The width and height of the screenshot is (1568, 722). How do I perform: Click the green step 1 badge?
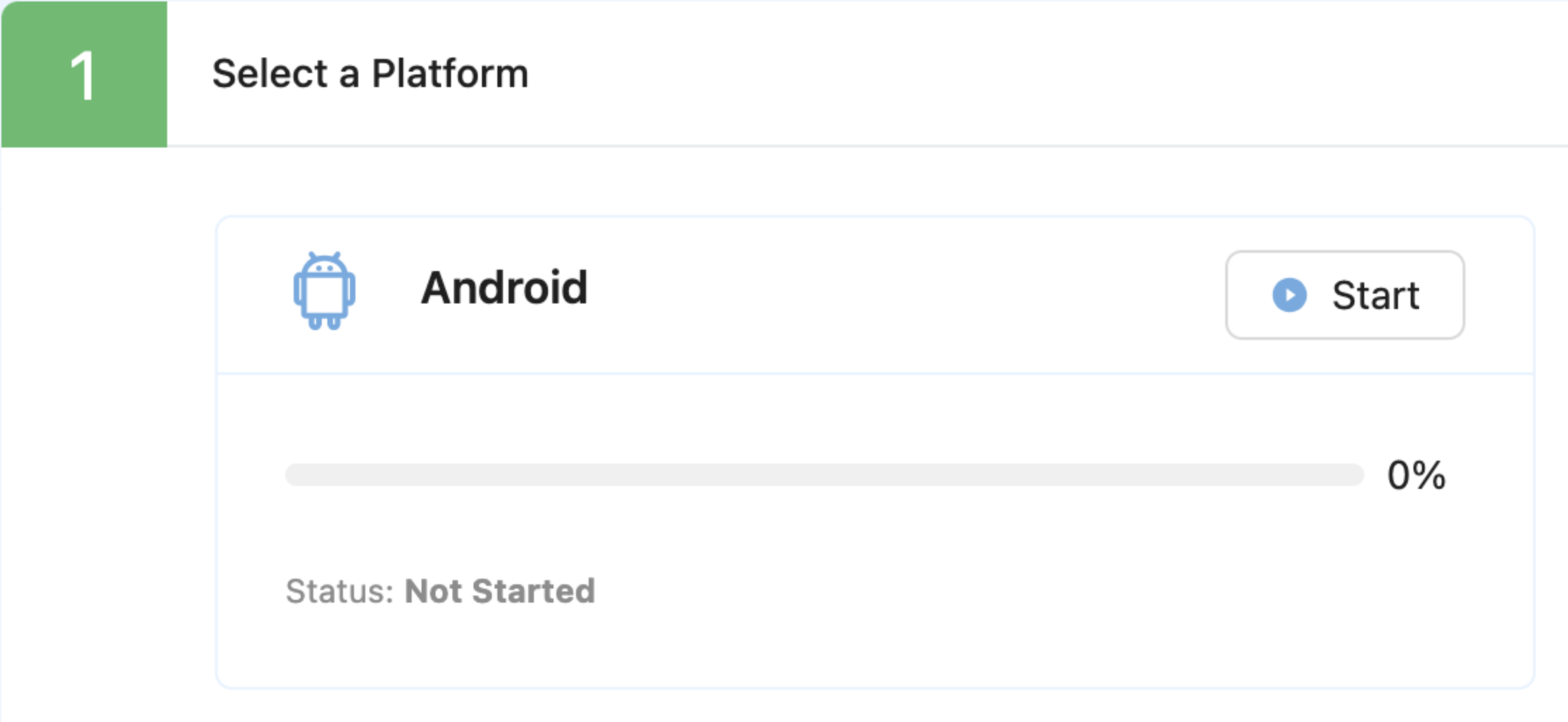[x=84, y=74]
